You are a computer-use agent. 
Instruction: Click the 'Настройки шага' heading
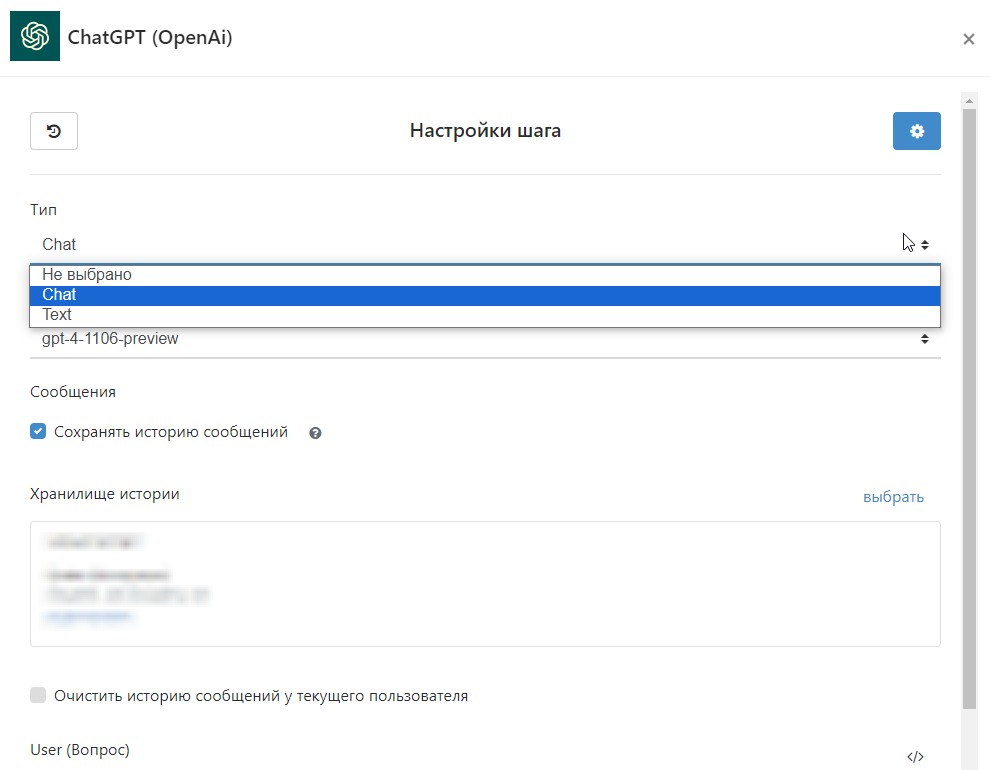485,131
